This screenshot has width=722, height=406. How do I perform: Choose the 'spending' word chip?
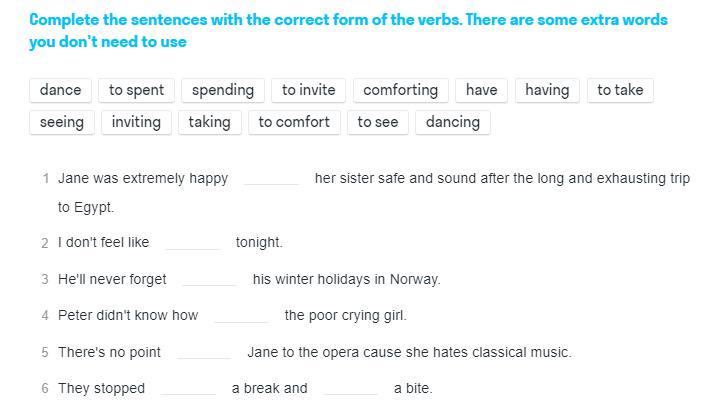(x=223, y=90)
